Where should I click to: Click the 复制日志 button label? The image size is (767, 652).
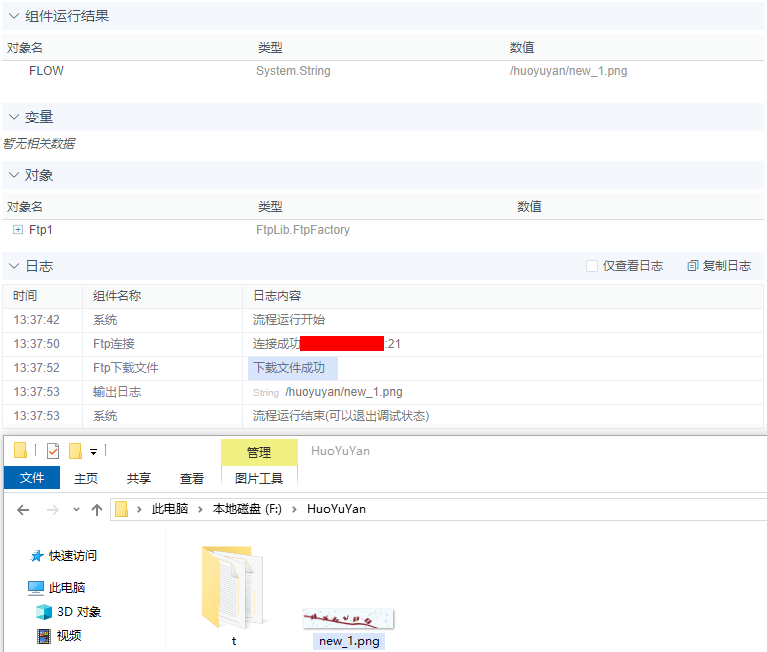pos(726,266)
